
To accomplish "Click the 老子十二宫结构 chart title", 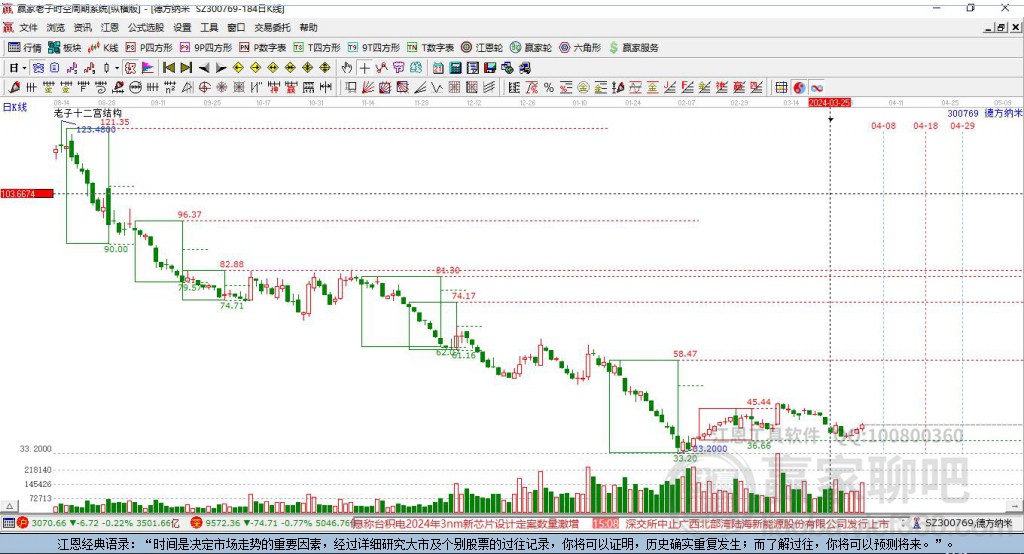I will [x=88, y=113].
